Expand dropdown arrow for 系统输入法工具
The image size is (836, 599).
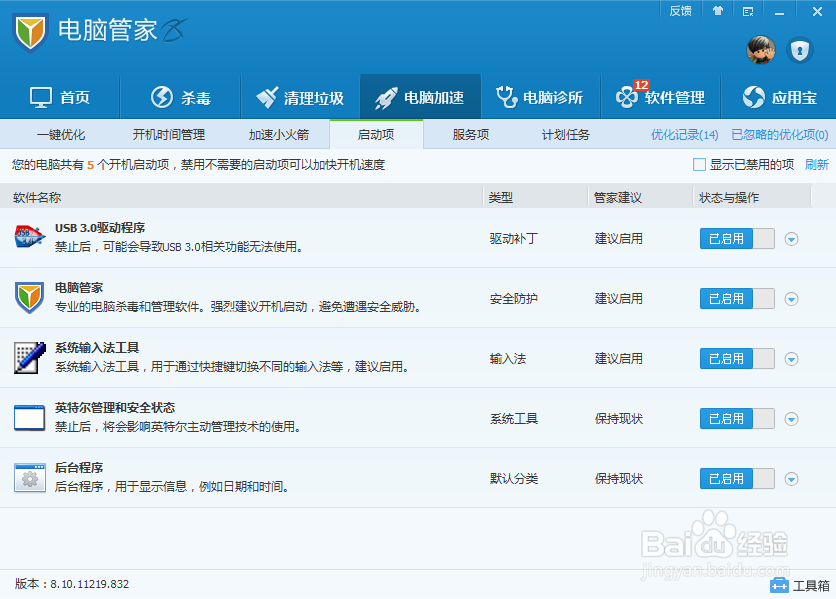792,359
